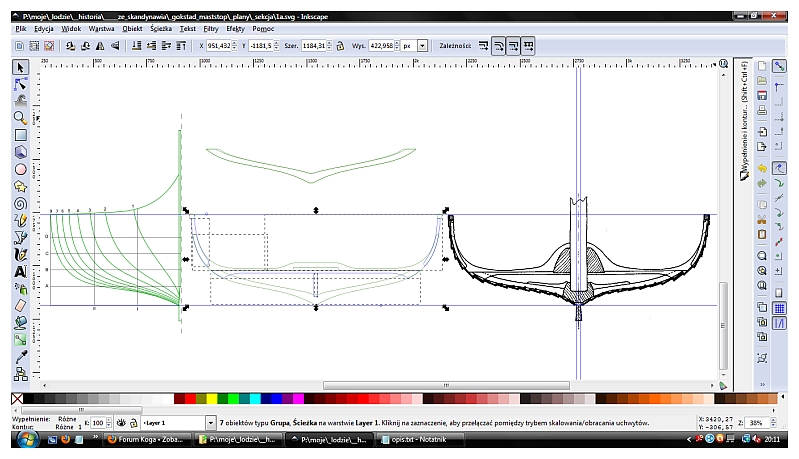Choose the Ellipse tool
Screen dimensions: 799x459
coord(20,169)
